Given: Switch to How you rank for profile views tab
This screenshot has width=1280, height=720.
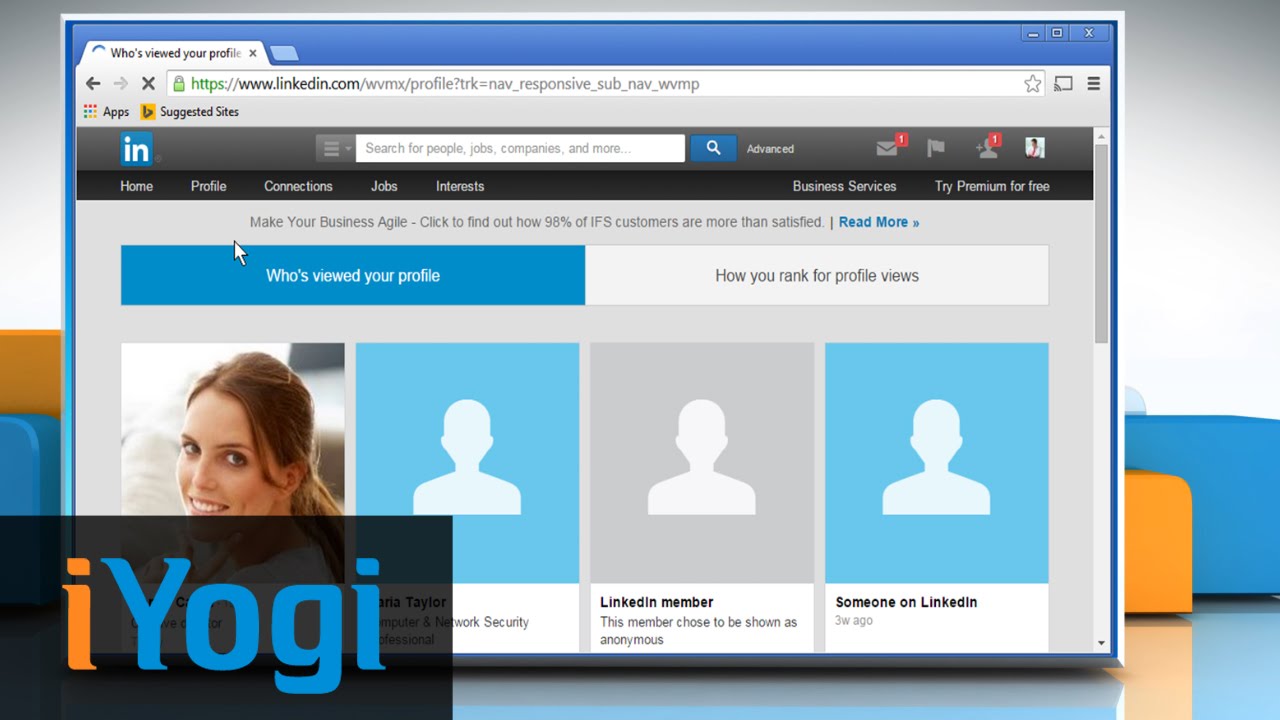Looking at the screenshot, I should (x=817, y=275).
